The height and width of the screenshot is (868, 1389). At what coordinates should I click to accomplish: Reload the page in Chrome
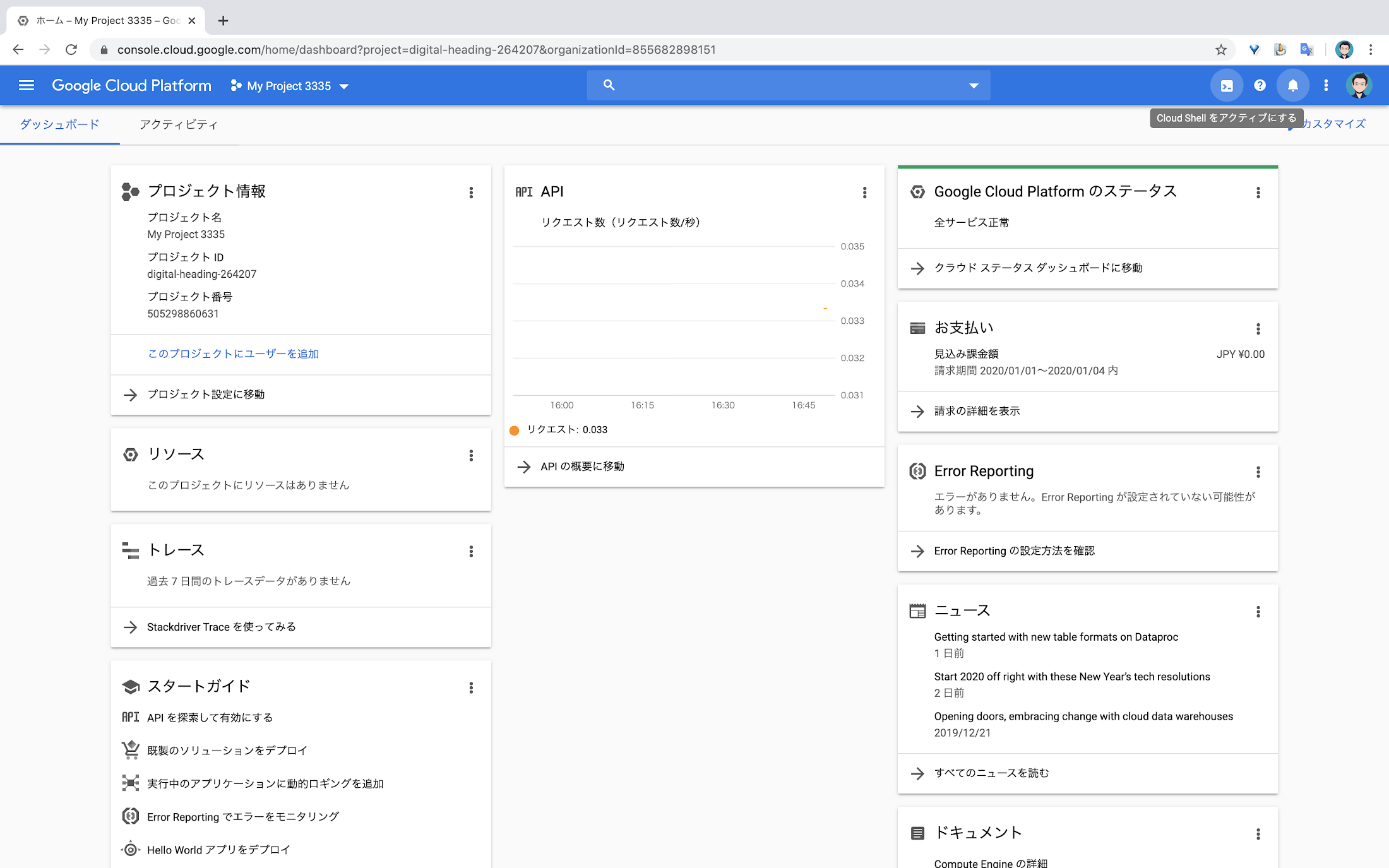click(x=71, y=49)
